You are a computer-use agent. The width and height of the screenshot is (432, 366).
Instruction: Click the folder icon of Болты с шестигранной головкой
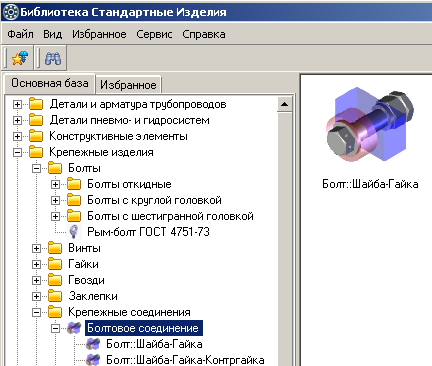(74, 216)
